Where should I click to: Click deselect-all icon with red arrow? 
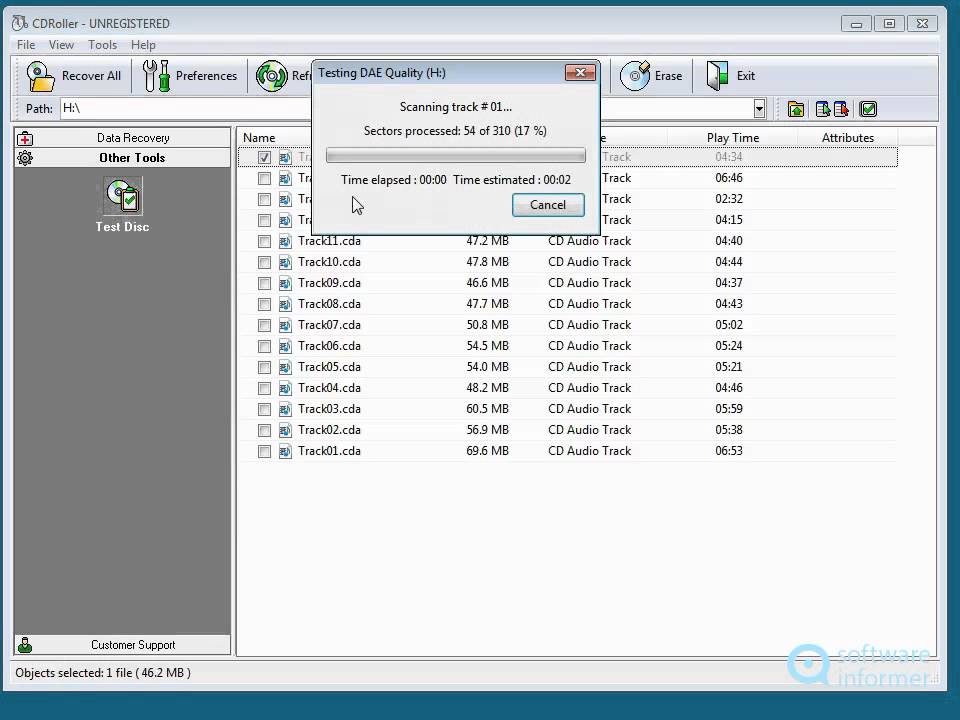[841, 110]
